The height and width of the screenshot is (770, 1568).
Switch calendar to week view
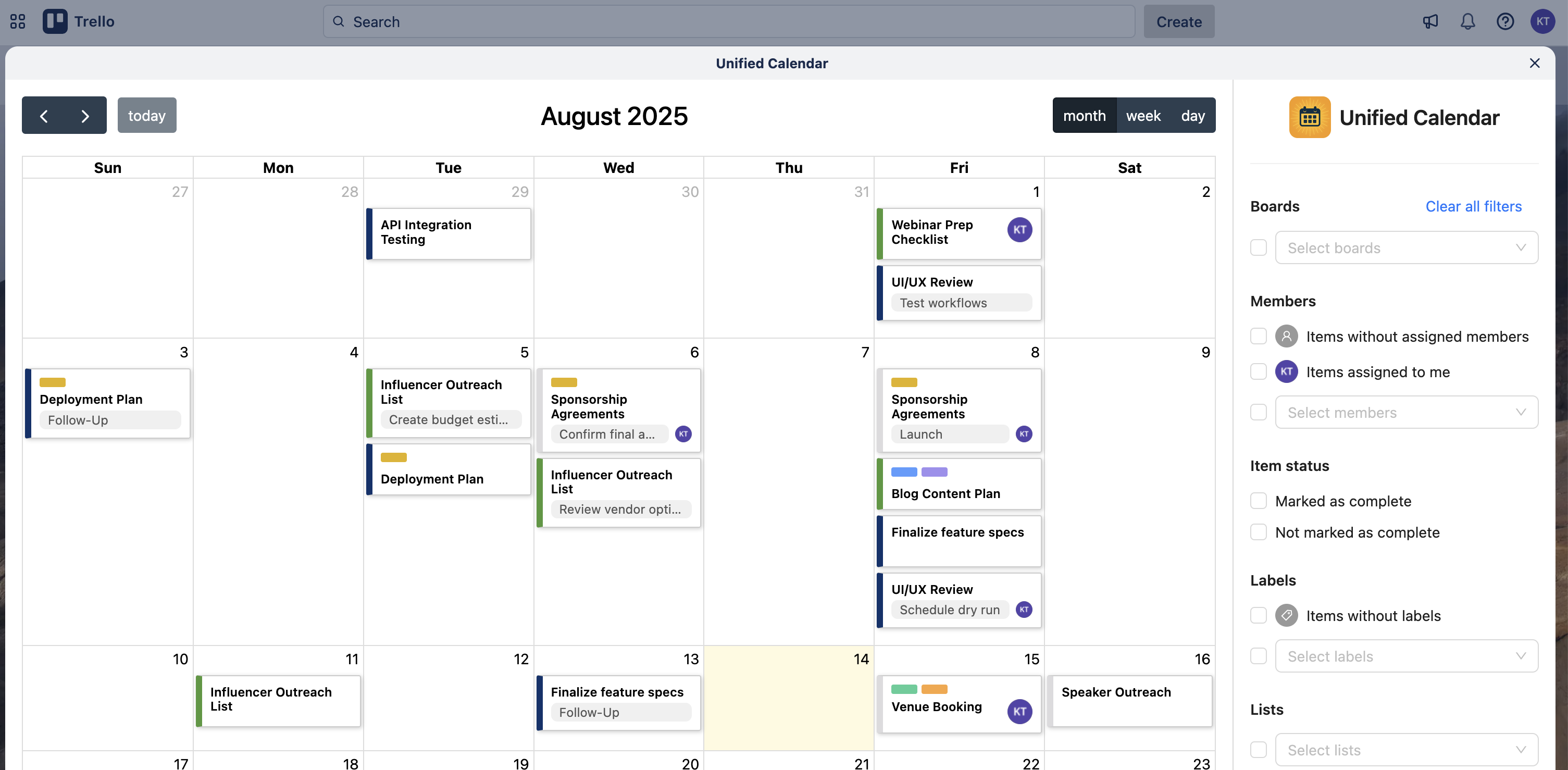tap(1143, 115)
